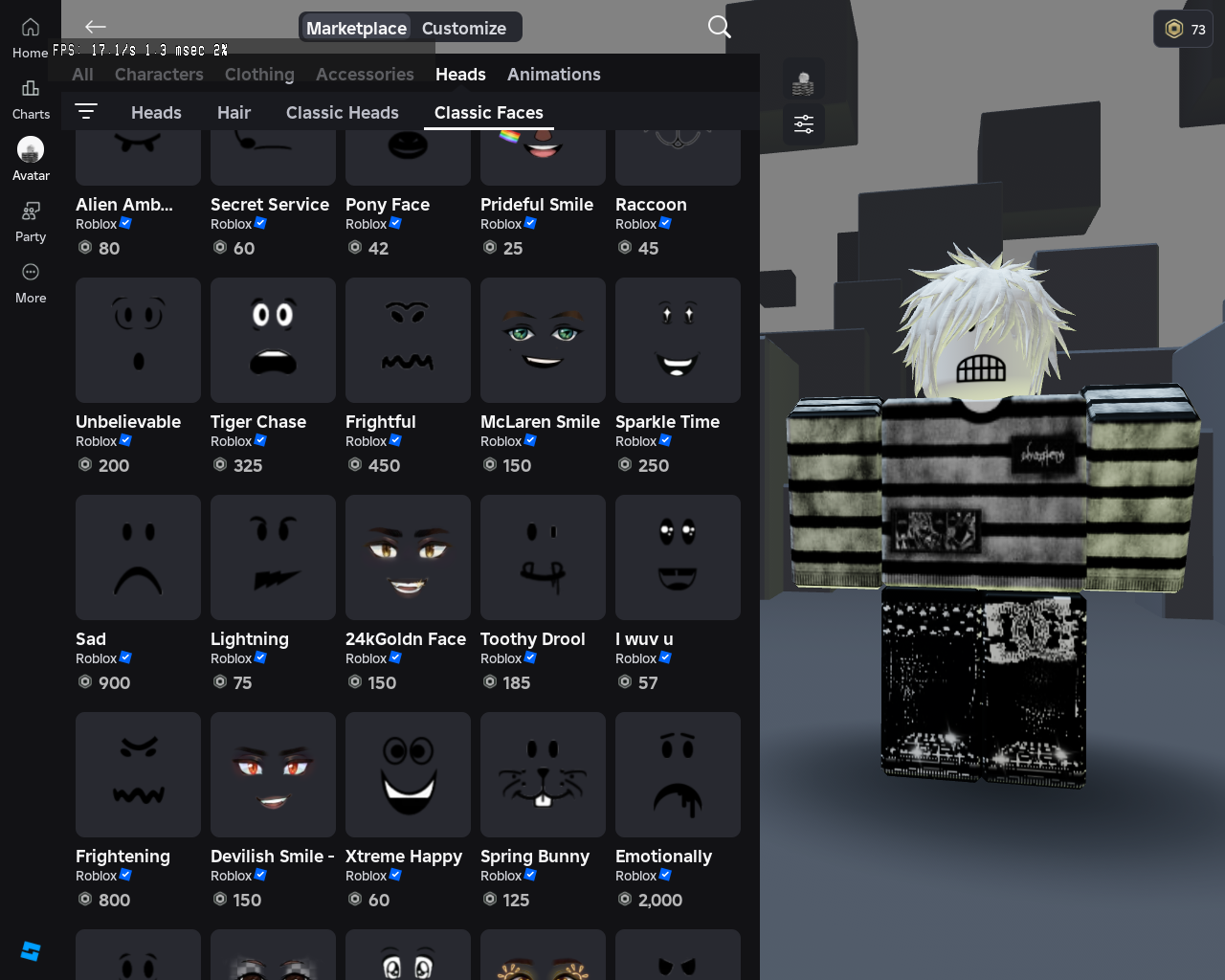The image size is (1225, 980).
Task: Select the Frightful face thumbnail
Action: [408, 340]
